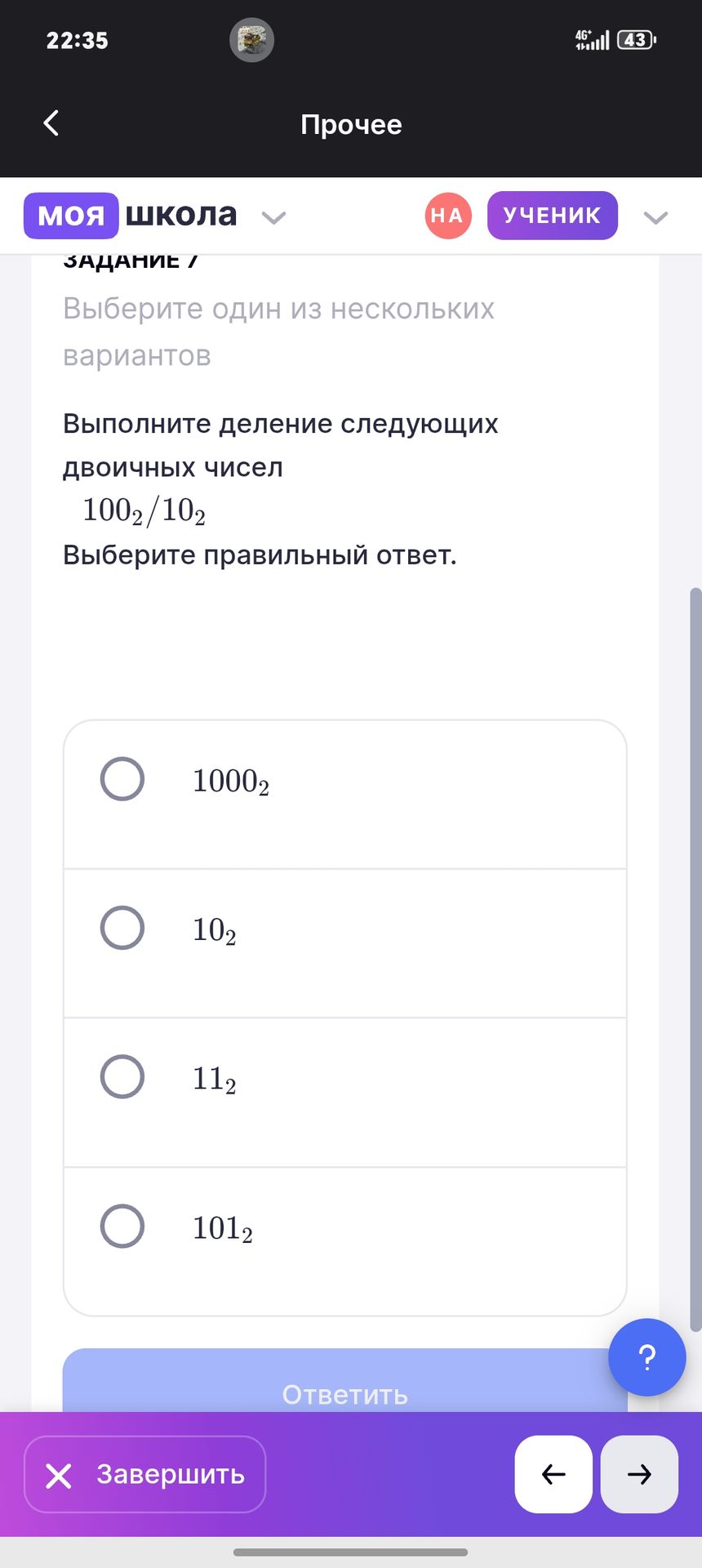This screenshot has height=1568, width=702.
Task: Tap the battery indicator in status bar
Action: tap(637, 40)
